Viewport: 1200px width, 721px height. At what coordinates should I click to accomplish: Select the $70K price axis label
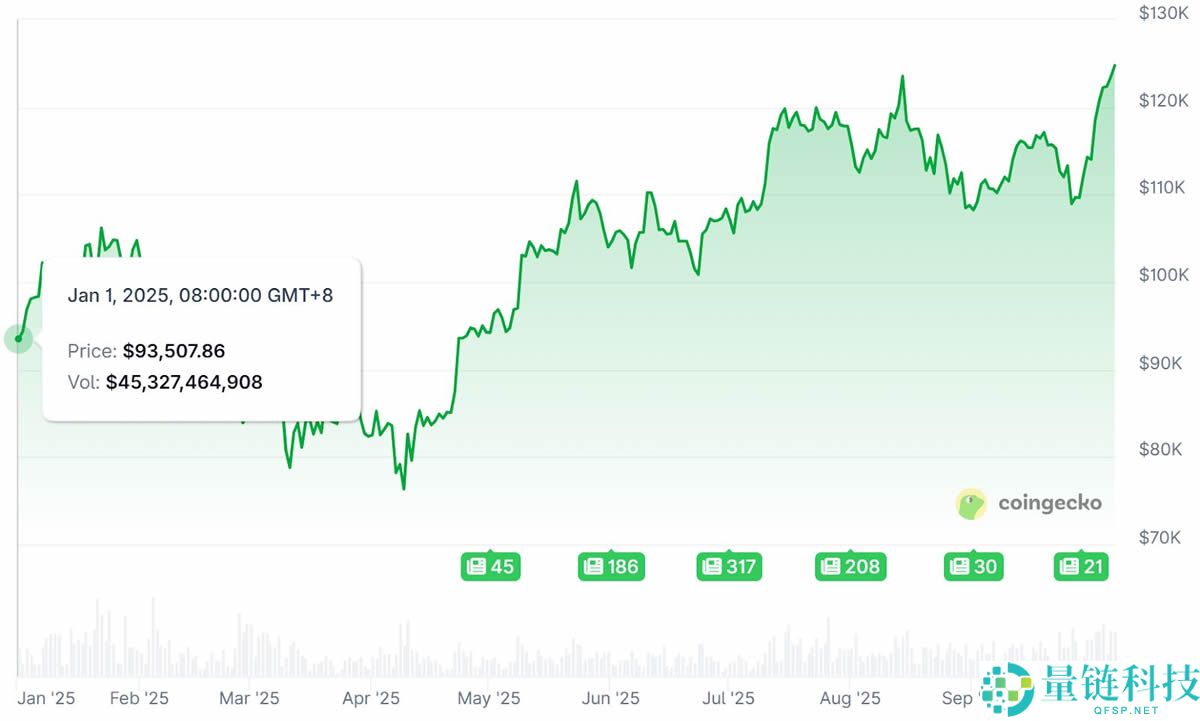tap(1165, 537)
